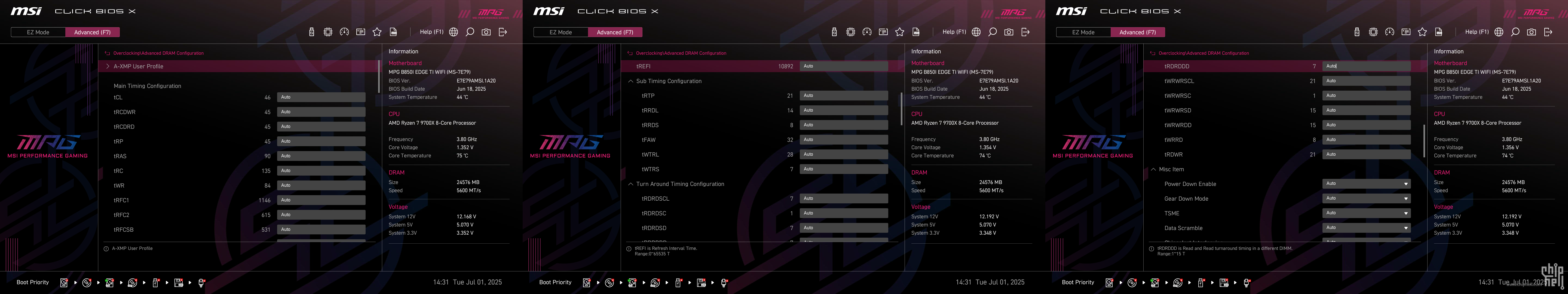Click exit icon in right BIOS screen
Image resolution: width=1568 pixels, height=294 pixels.
pyautogui.click(x=1548, y=32)
